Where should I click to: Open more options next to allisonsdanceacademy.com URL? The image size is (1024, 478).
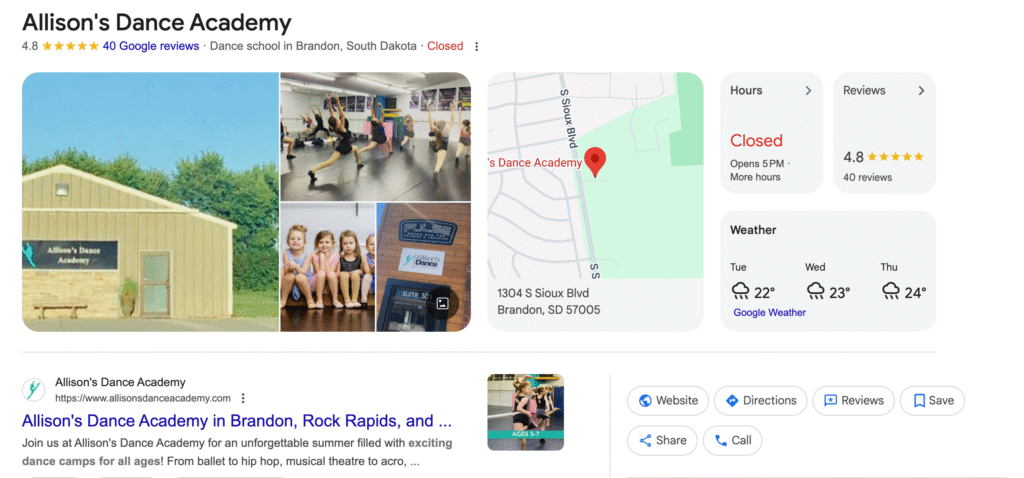pos(244,398)
